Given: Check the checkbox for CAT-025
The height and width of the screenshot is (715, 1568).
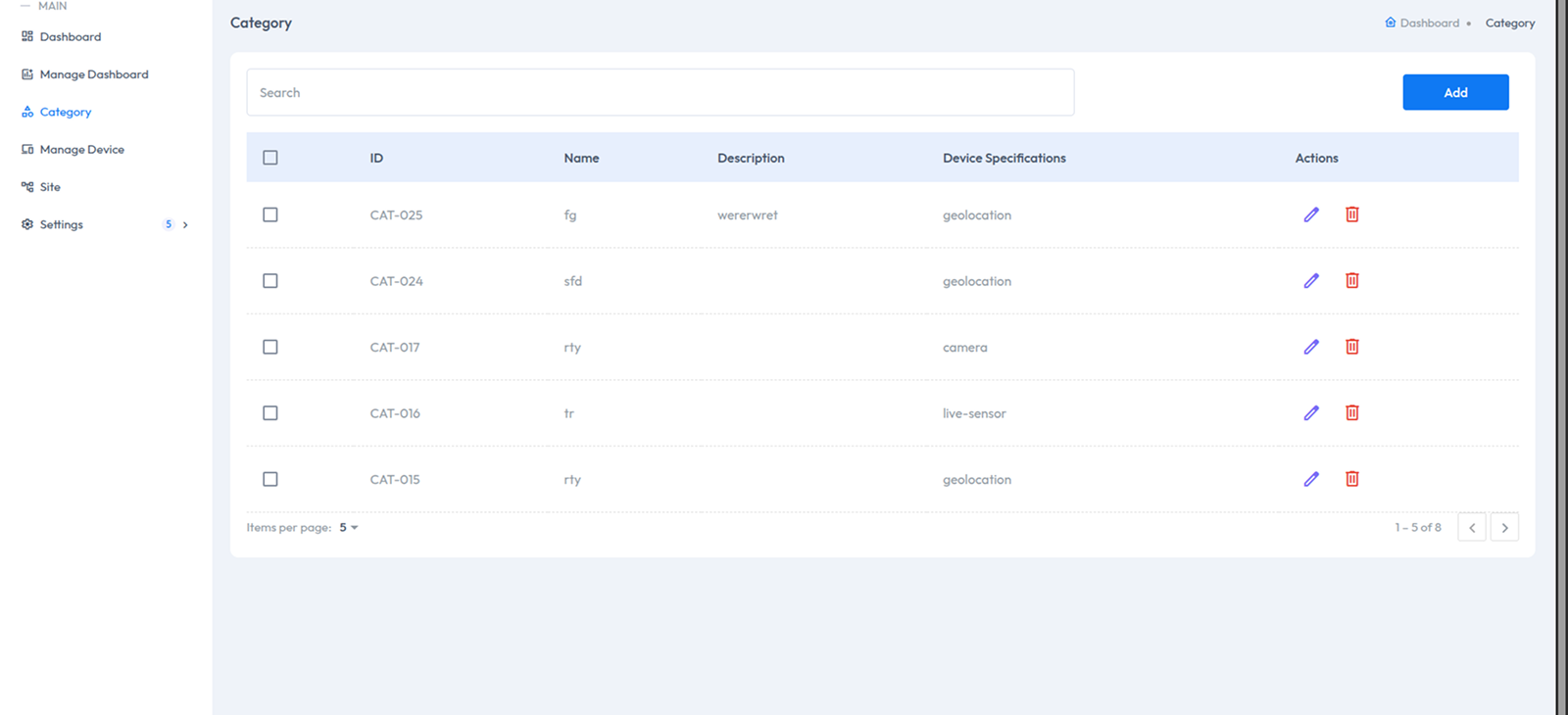Looking at the screenshot, I should 270,214.
